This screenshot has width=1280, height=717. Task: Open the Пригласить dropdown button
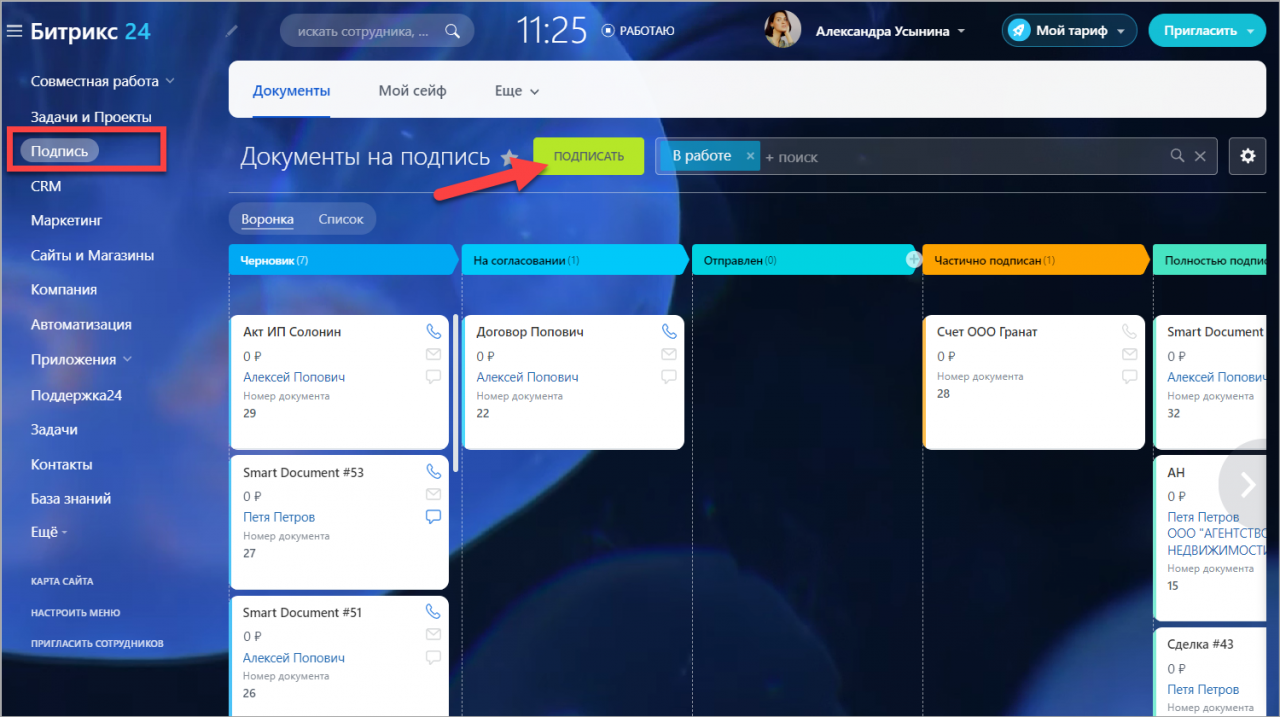[x=1250, y=31]
